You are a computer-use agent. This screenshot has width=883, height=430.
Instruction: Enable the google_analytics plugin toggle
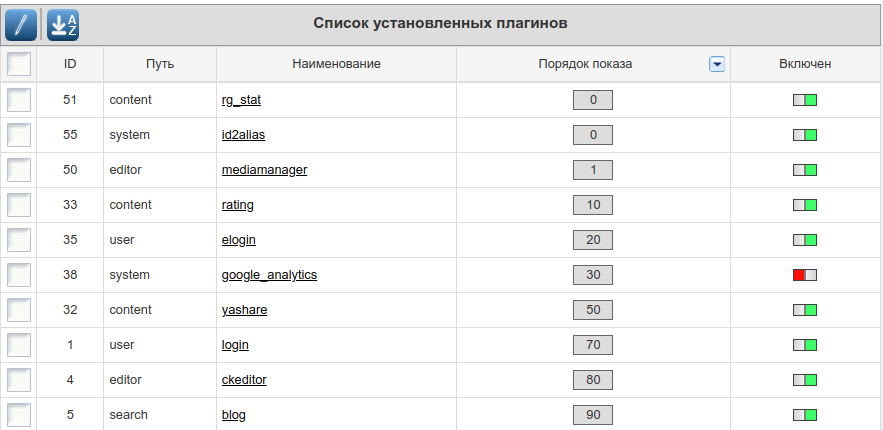(x=805, y=275)
